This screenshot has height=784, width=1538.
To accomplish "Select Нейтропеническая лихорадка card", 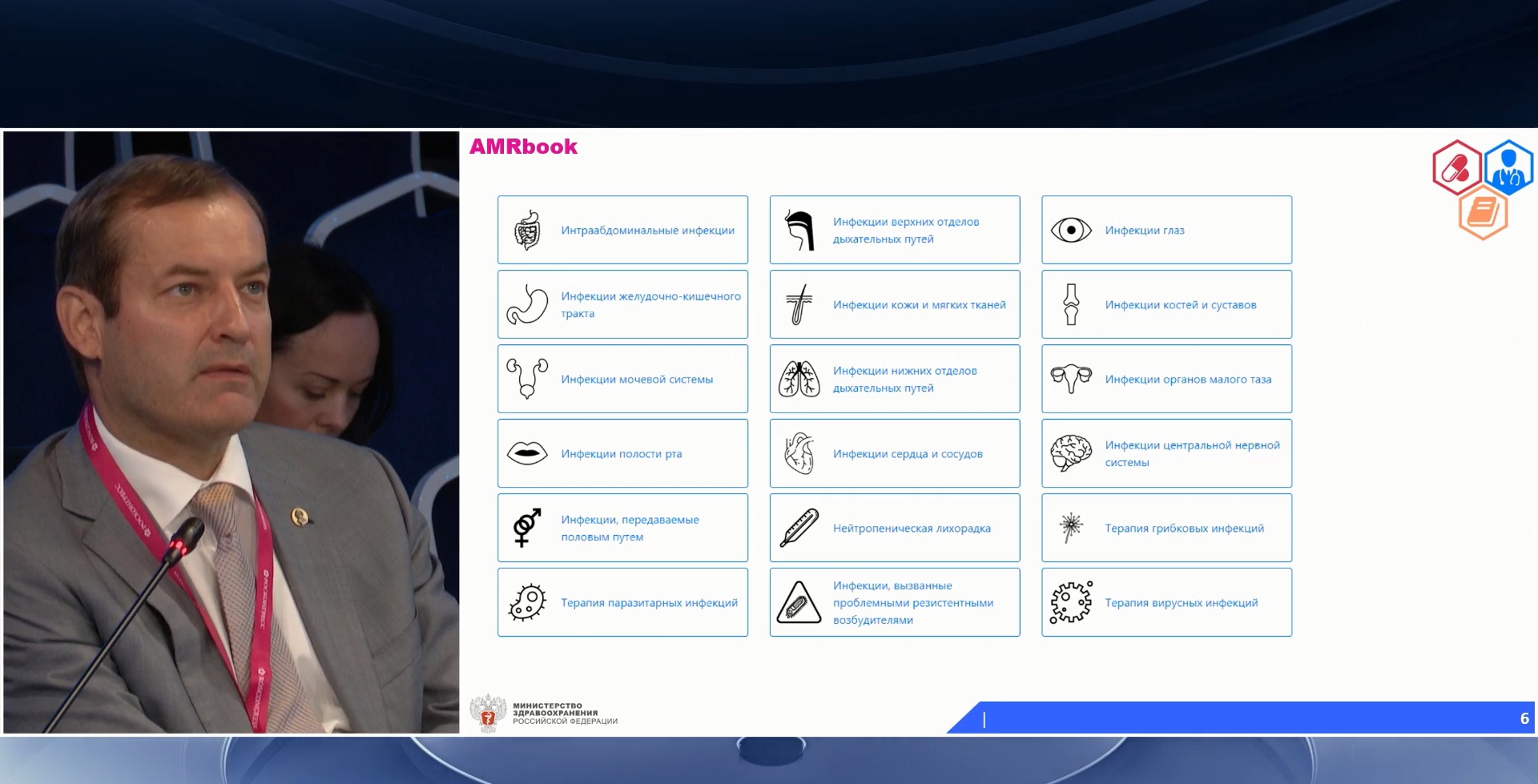I will 895,528.
